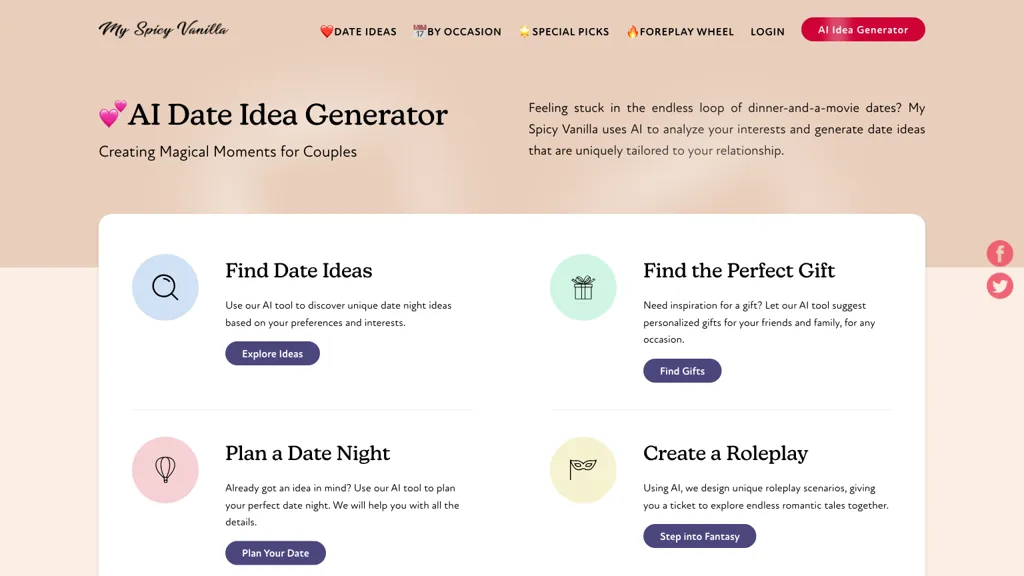The image size is (1024, 576).
Task: Click the magnifying glass Find Date Ideas icon
Action: (x=165, y=287)
